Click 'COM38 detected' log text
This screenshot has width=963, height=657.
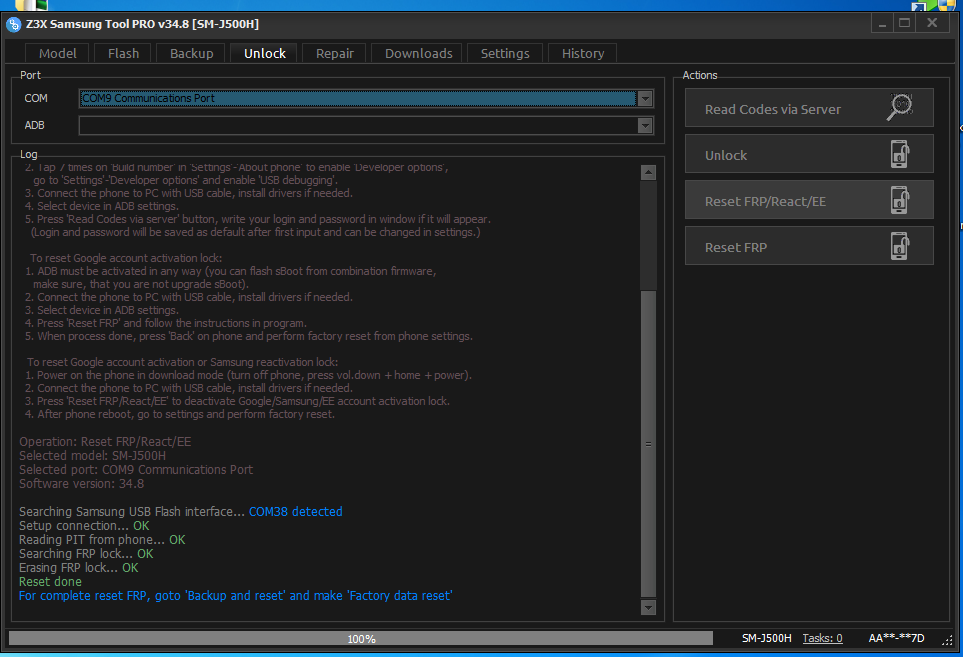click(295, 511)
